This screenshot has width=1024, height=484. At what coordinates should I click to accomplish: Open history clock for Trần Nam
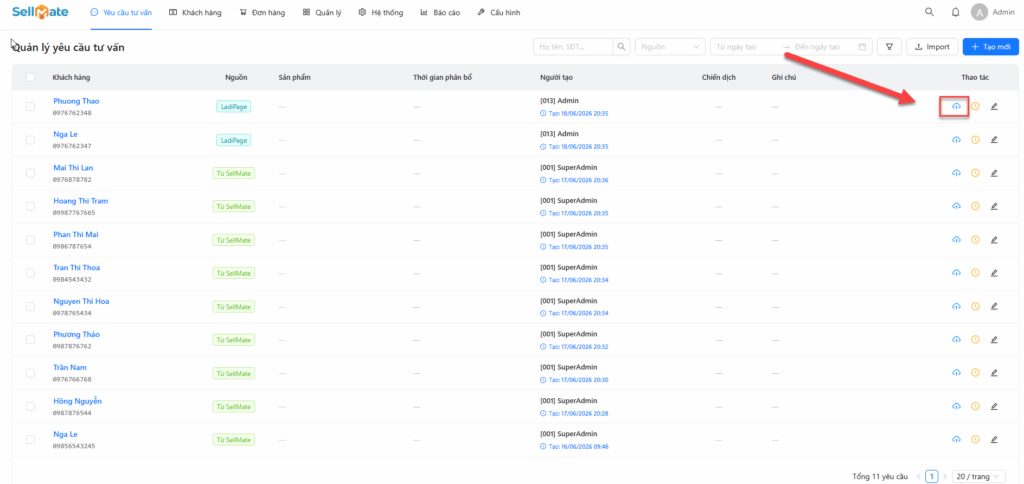975,372
